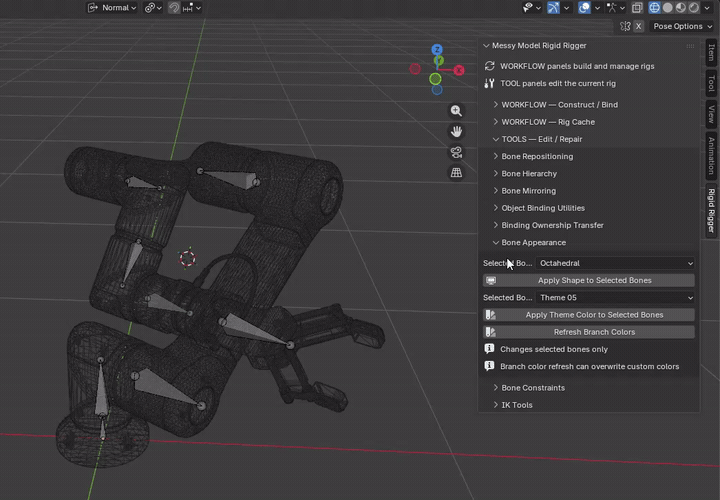This screenshot has height=500, width=720.
Task: Open the Octahedral bone shape dropdown
Action: click(x=615, y=263)
